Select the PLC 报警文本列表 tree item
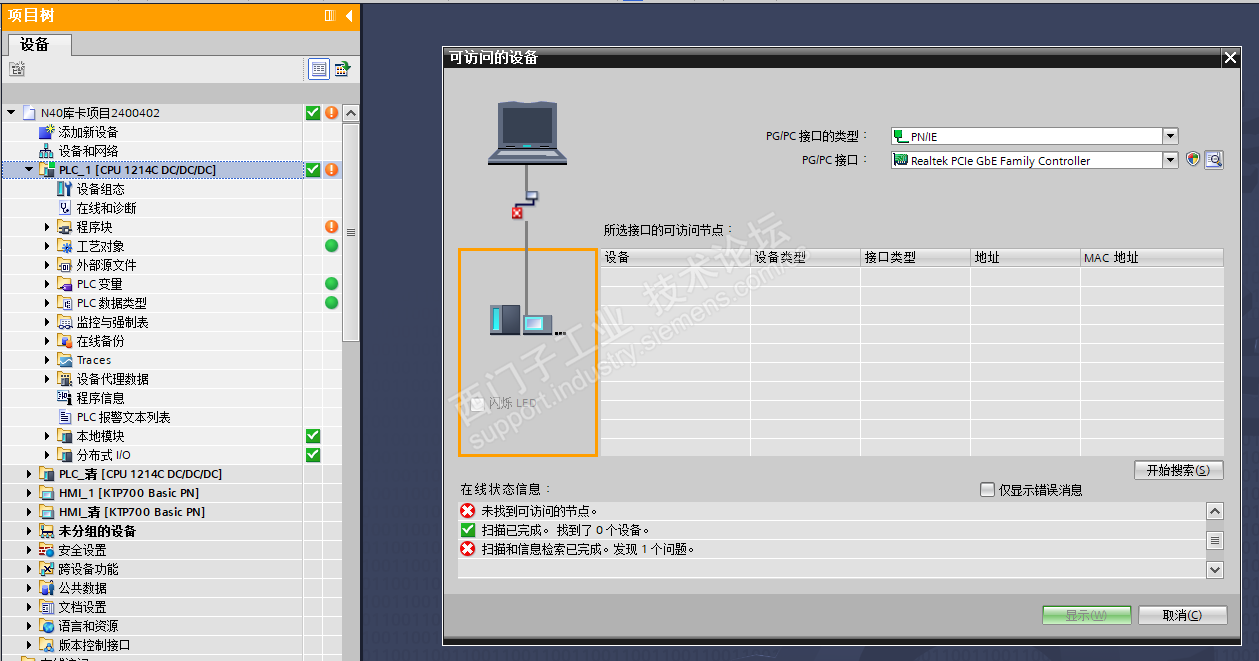This screenshot has height=661, width=1259. [124, 417]
